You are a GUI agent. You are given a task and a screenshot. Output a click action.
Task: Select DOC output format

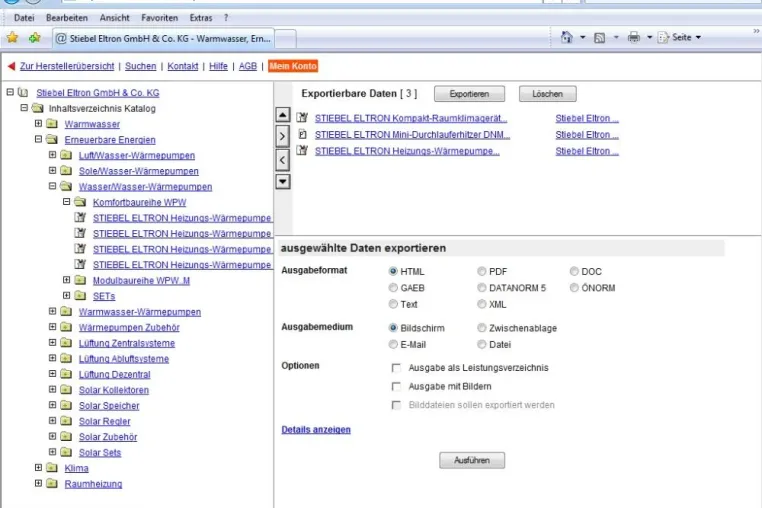pos(574,271)
